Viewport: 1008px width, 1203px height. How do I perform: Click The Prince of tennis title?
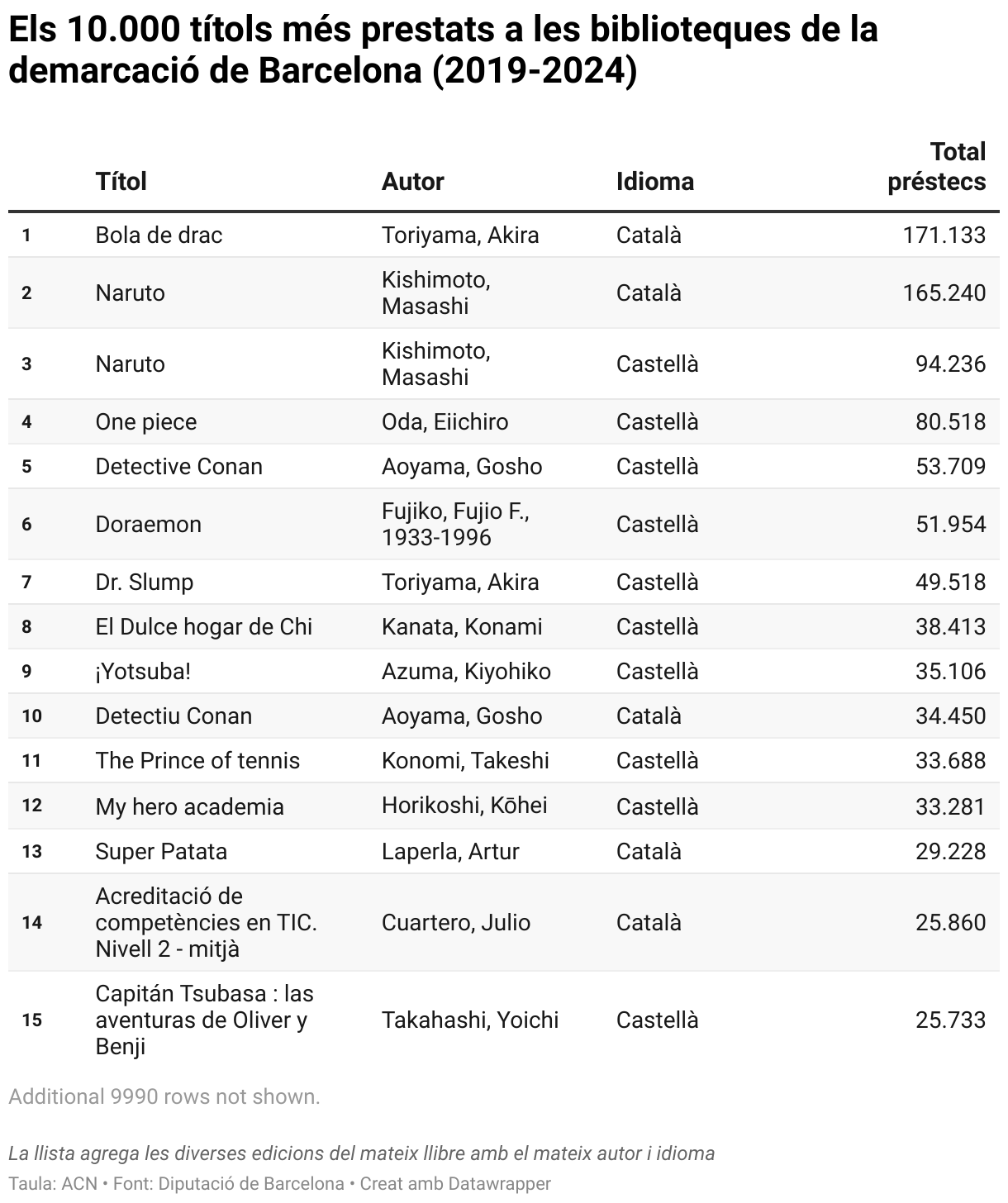(x=197, y=761)
